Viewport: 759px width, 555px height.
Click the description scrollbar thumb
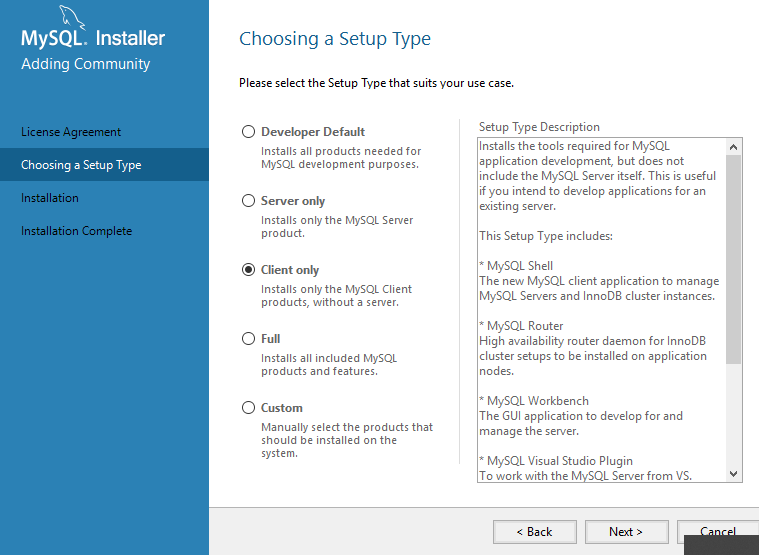click(x=733, y=259)
